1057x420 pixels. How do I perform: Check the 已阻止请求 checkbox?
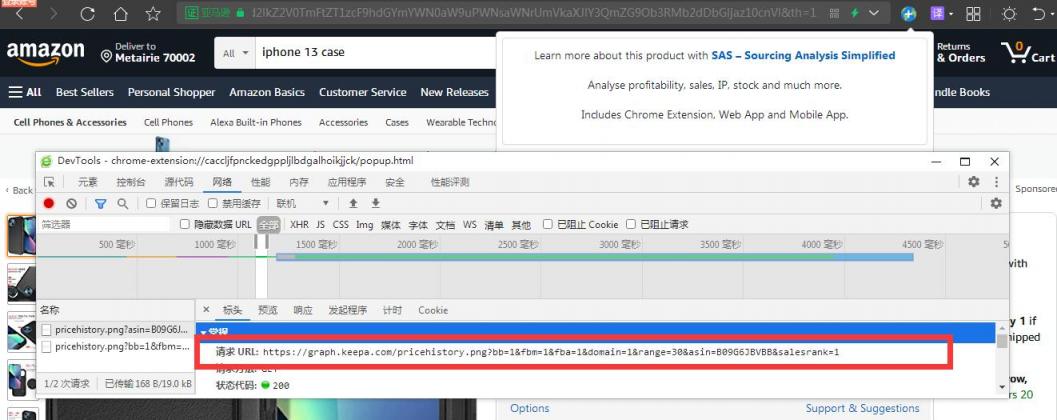631,224
